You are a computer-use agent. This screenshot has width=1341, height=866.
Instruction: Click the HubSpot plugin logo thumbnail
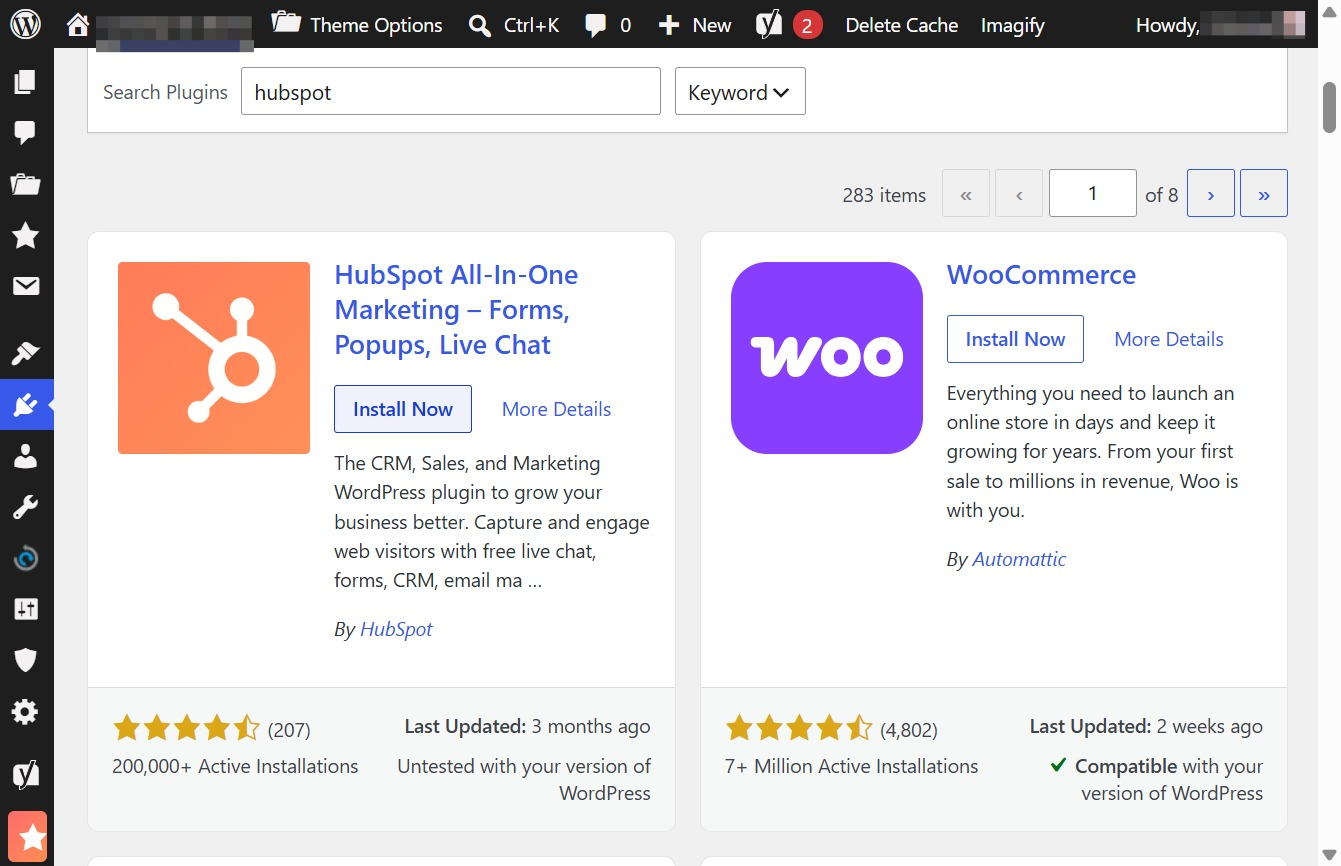[x=214, y=358]
